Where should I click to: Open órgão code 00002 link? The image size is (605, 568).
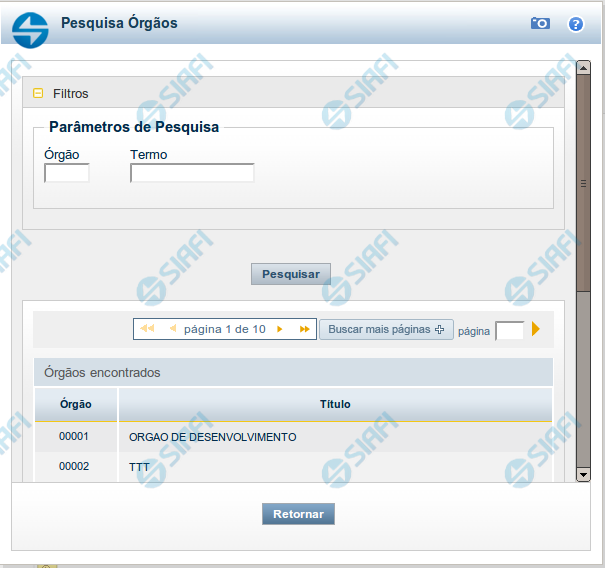point(74,467)
